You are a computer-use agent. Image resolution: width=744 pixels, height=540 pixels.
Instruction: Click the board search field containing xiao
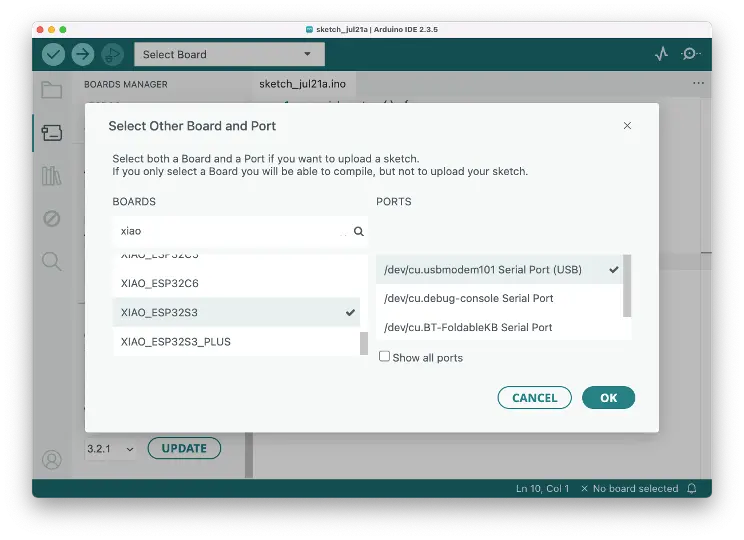(232, 231)
